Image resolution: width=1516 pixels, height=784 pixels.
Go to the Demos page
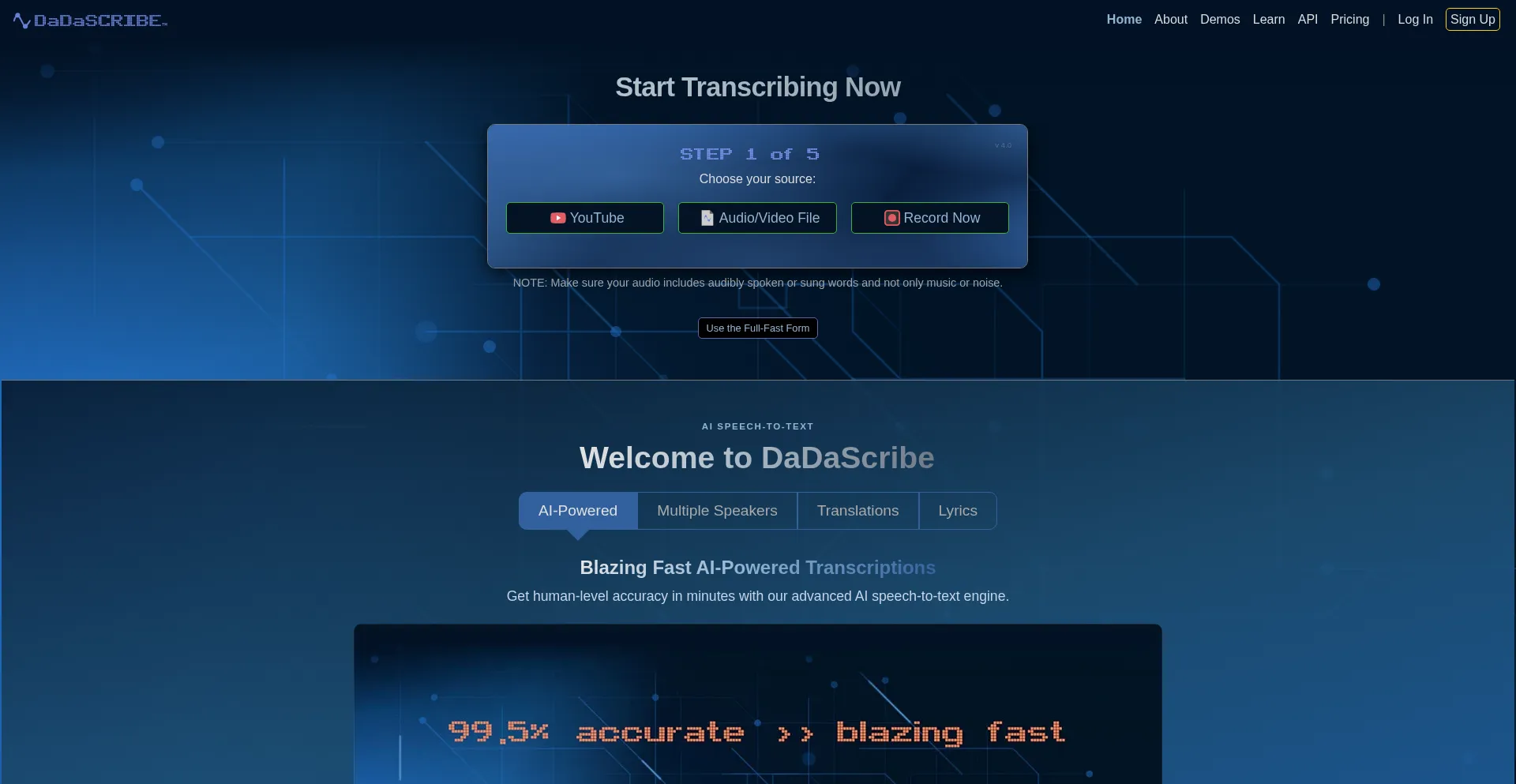pos(1220,20)
